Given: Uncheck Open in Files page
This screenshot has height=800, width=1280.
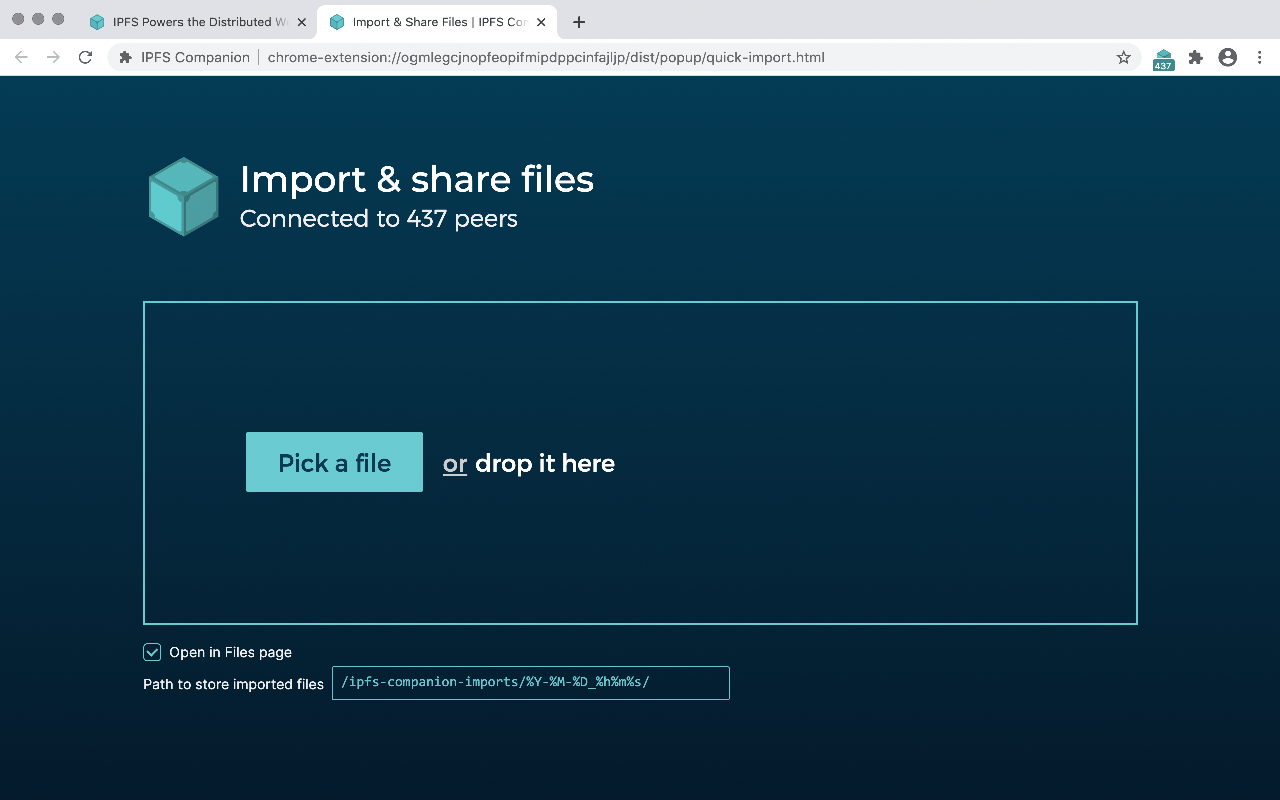Looking at the screenshot, I should 151,652.
